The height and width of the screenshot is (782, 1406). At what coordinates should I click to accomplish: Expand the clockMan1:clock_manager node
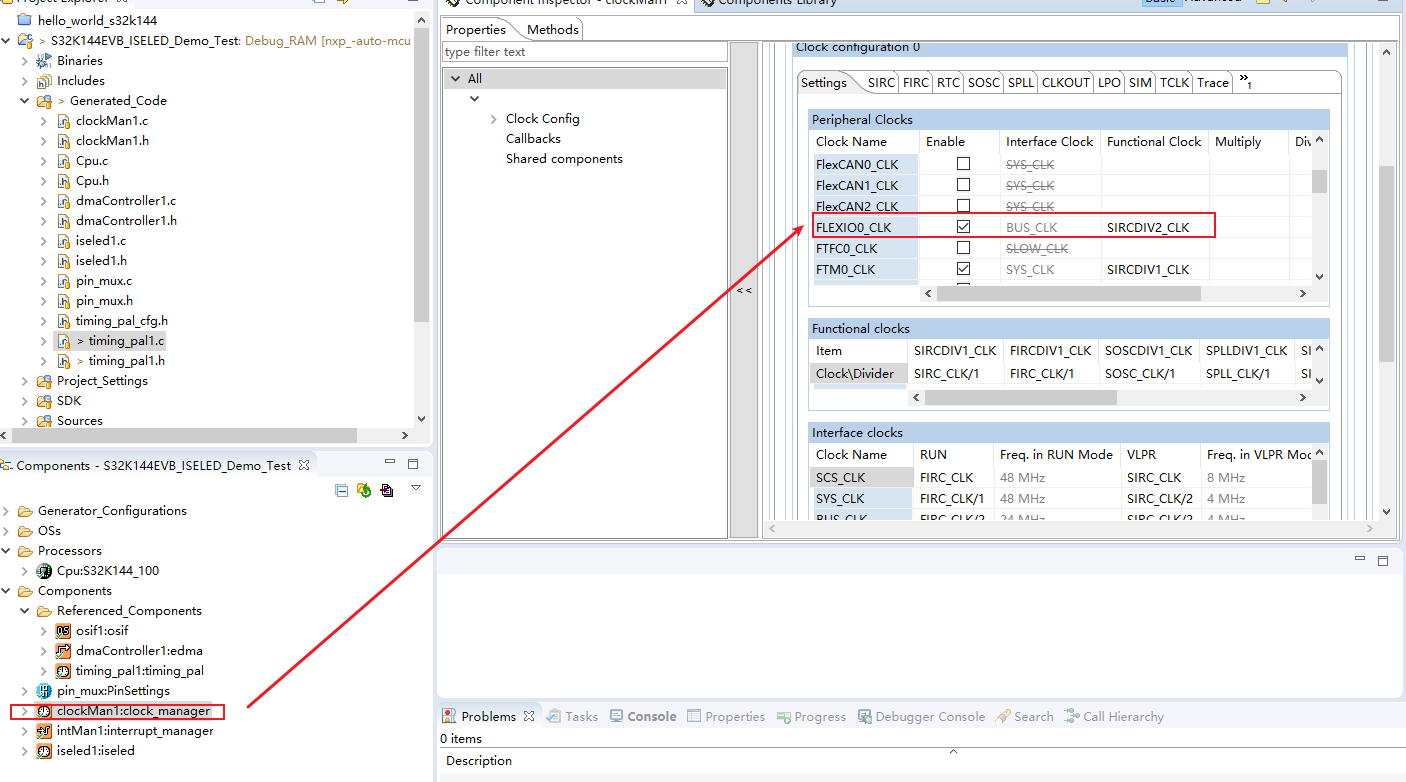tap(25, 711)
